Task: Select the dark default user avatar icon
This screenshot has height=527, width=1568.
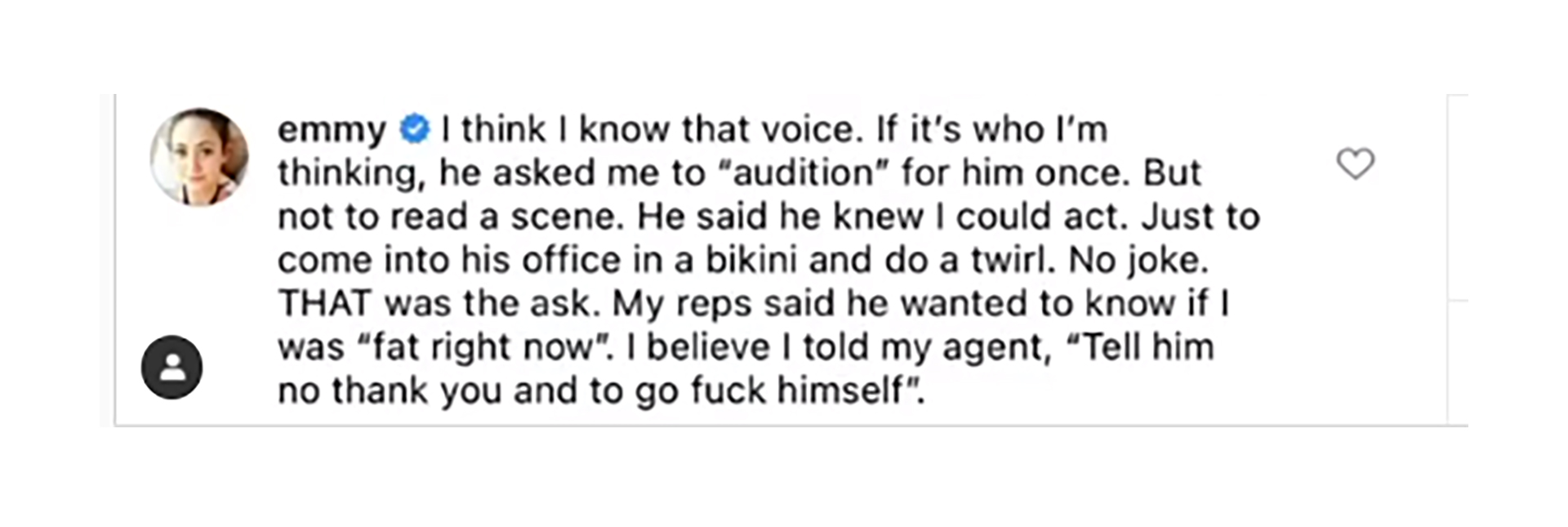Action: click(171, 367)
